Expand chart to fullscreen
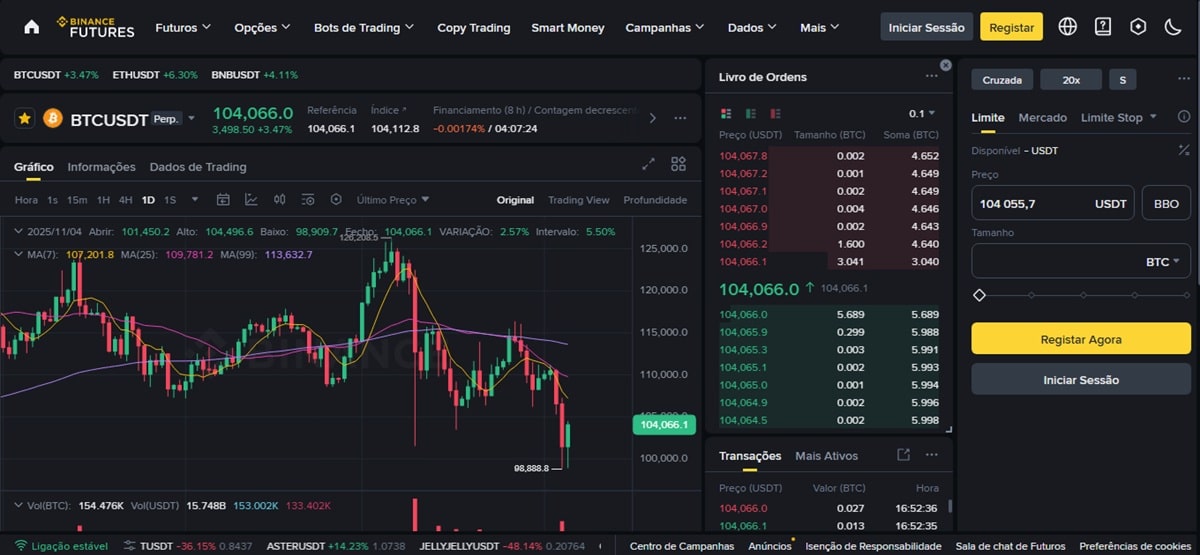Screen dimensions: 1200x555 [x=648, y=164]
